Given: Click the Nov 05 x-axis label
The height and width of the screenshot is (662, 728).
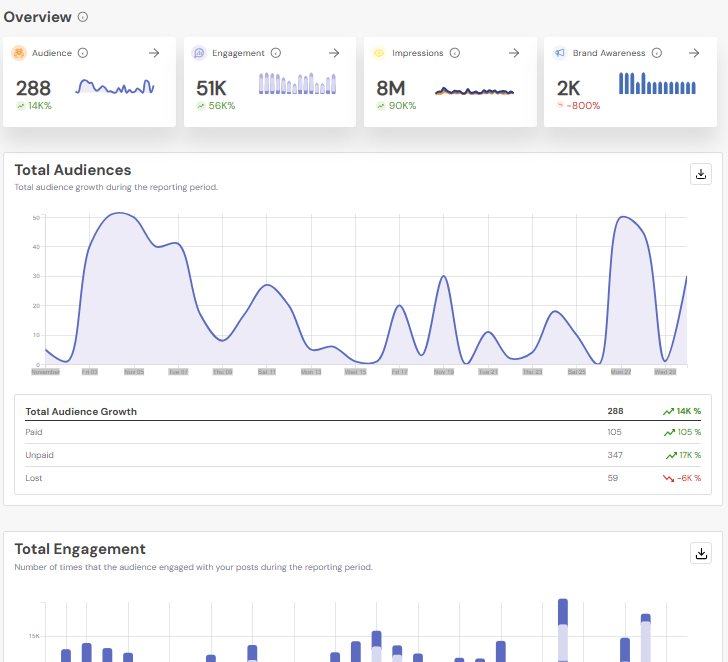Looking at the screenshot, I should point(134,372).
